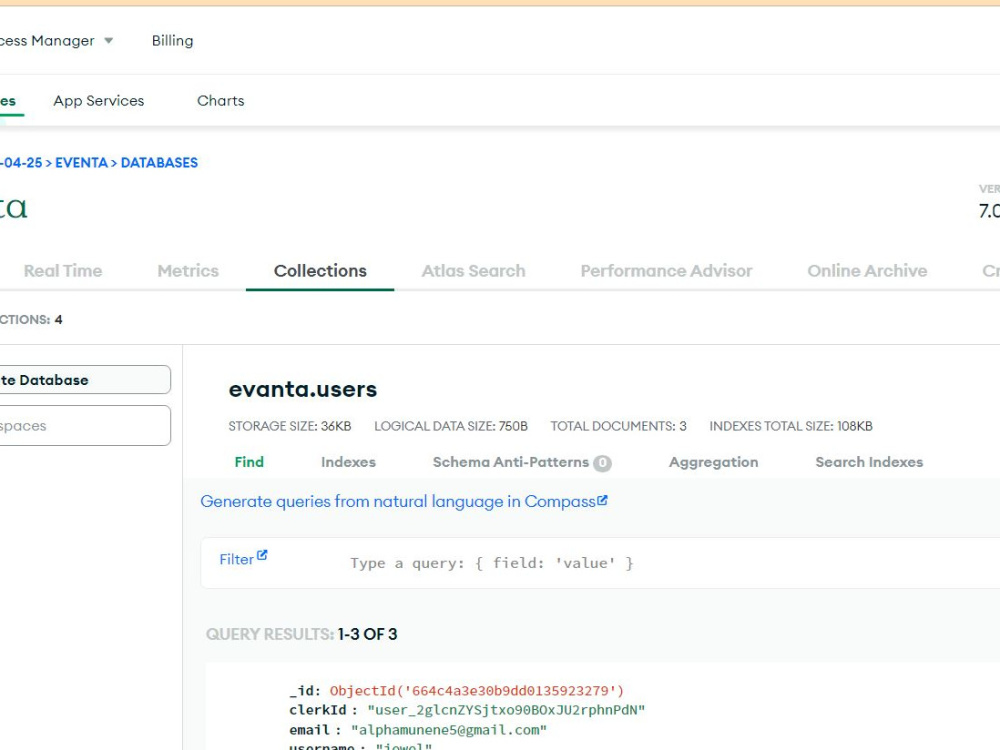Click external link icon beside Filter
The image size is (1000, 750).
click(x=261, y=555)
